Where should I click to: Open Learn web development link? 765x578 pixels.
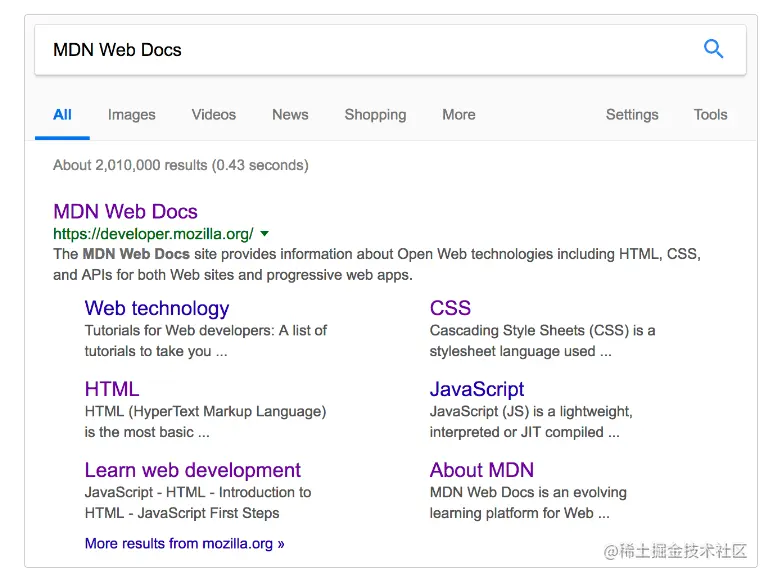[x=193, y=471]
